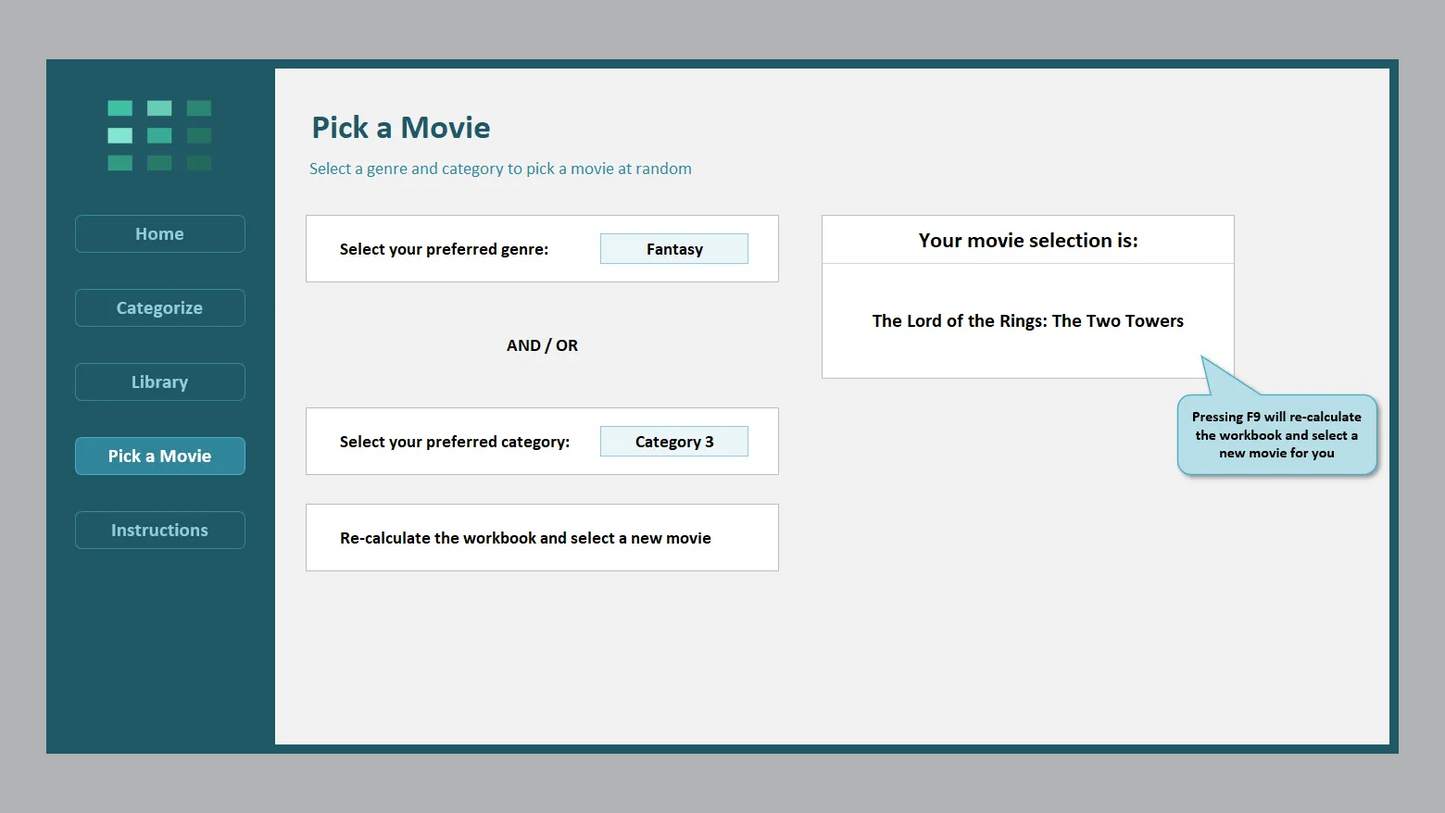This screenshot has width=1445, height=813.
Task: Select the Pick a Movie nav button
Action: click(160, 456)
